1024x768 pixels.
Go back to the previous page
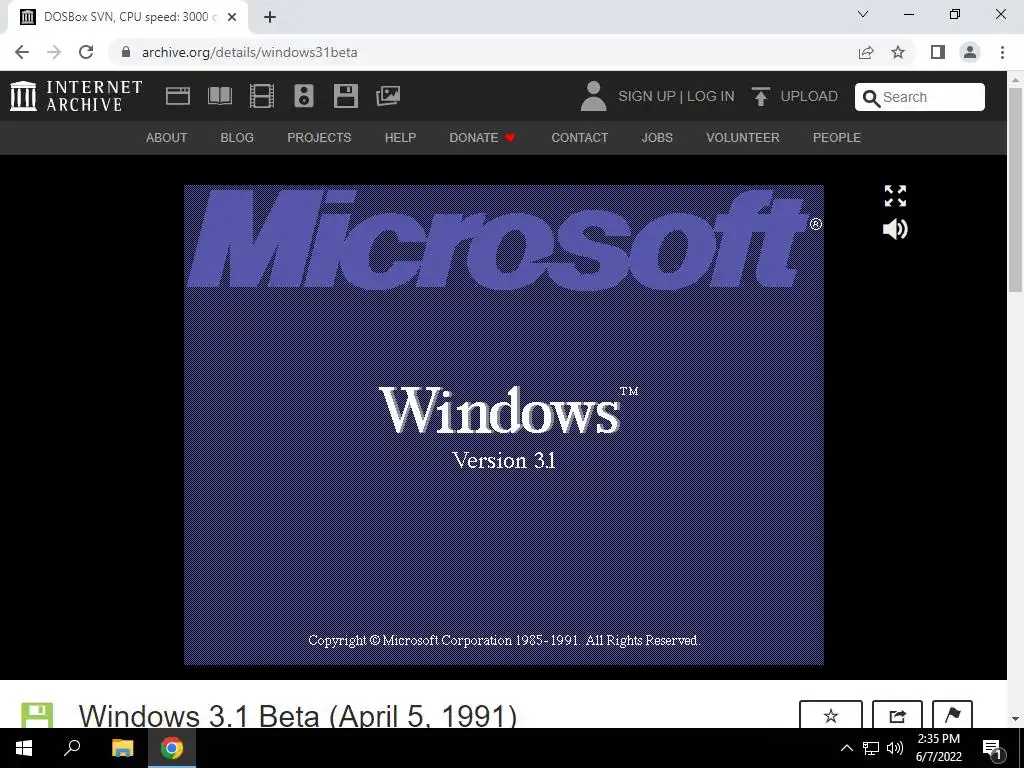(x=22, y=52)
